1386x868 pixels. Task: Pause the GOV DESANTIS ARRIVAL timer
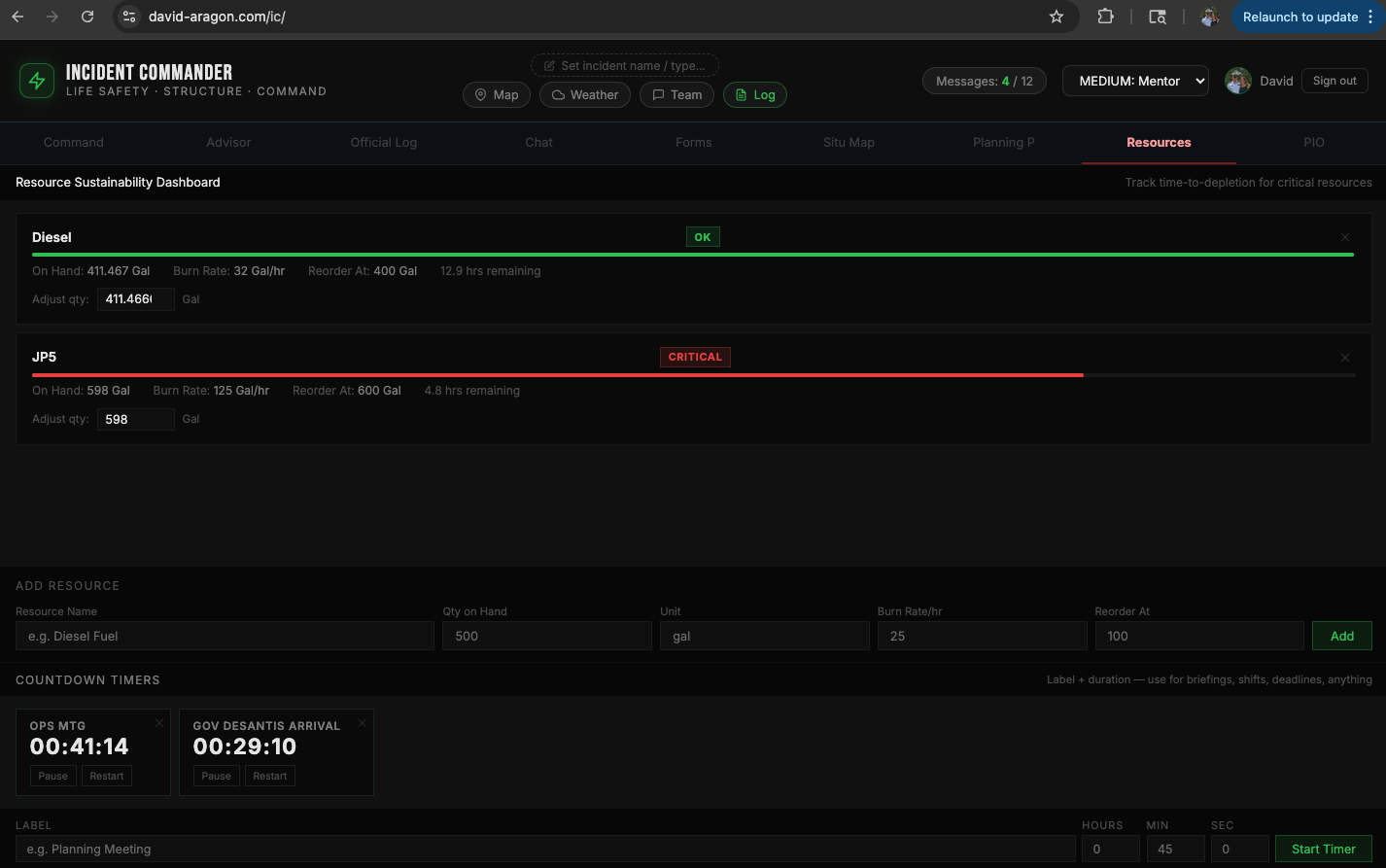[x=215, y=776]
